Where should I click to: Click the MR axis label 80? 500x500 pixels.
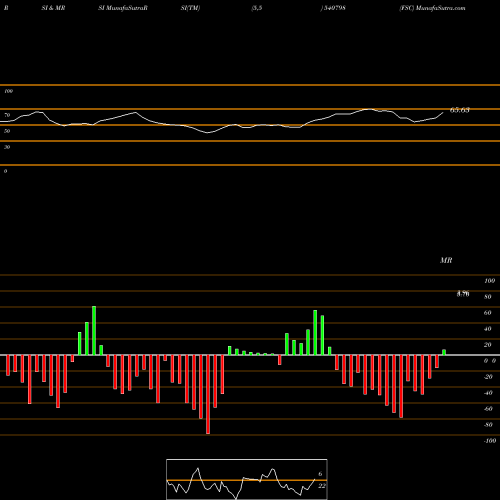tap(488, 297)
